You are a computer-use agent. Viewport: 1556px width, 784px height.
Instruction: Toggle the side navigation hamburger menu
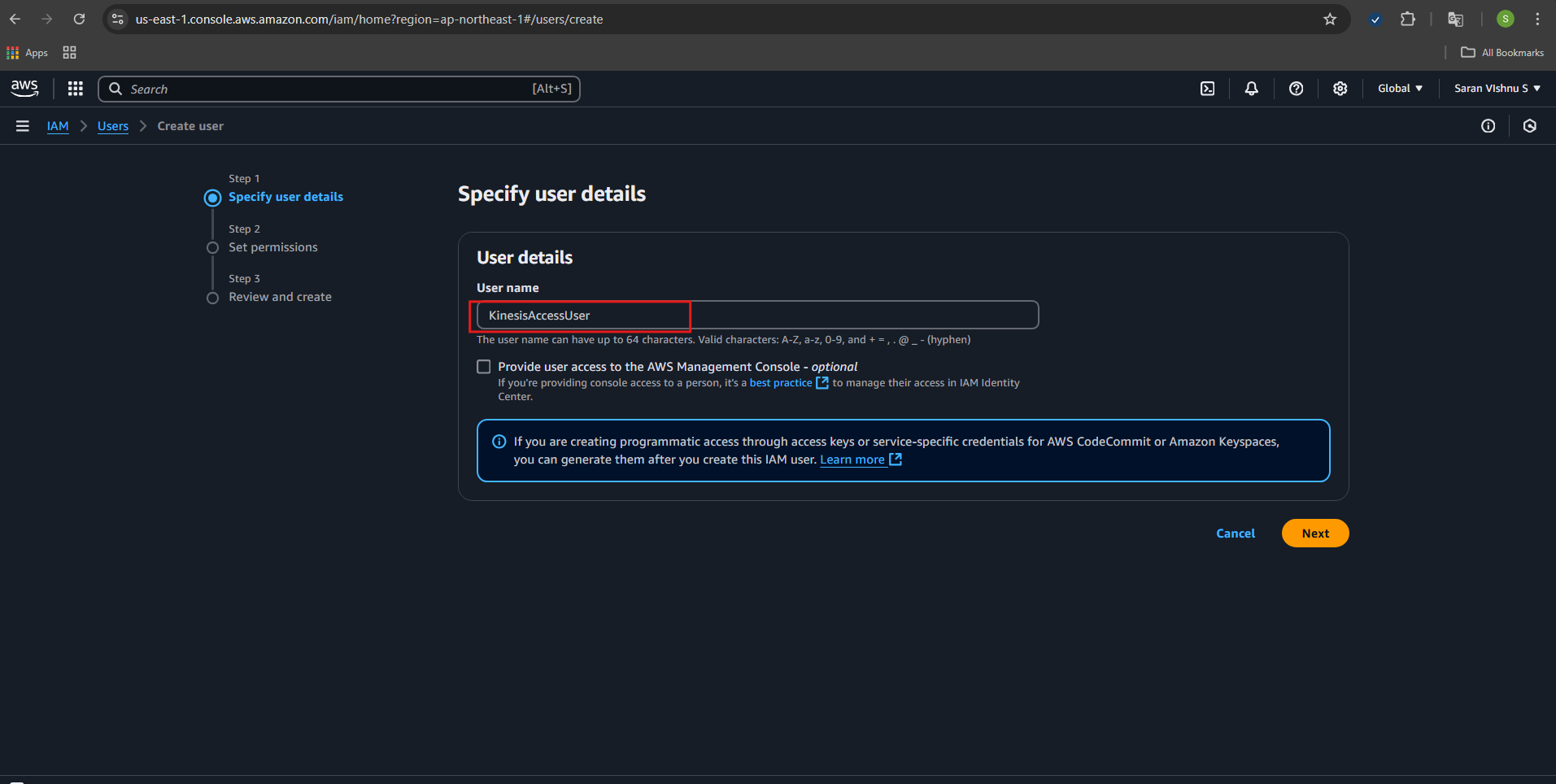click(23, 126)
